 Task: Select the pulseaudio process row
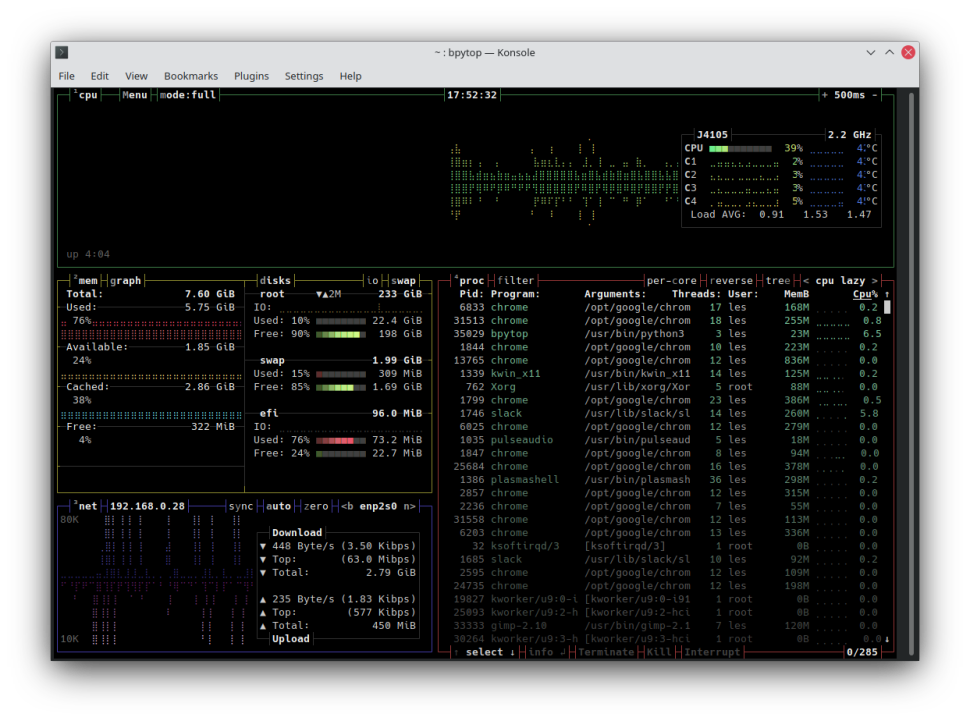[667, 440]
